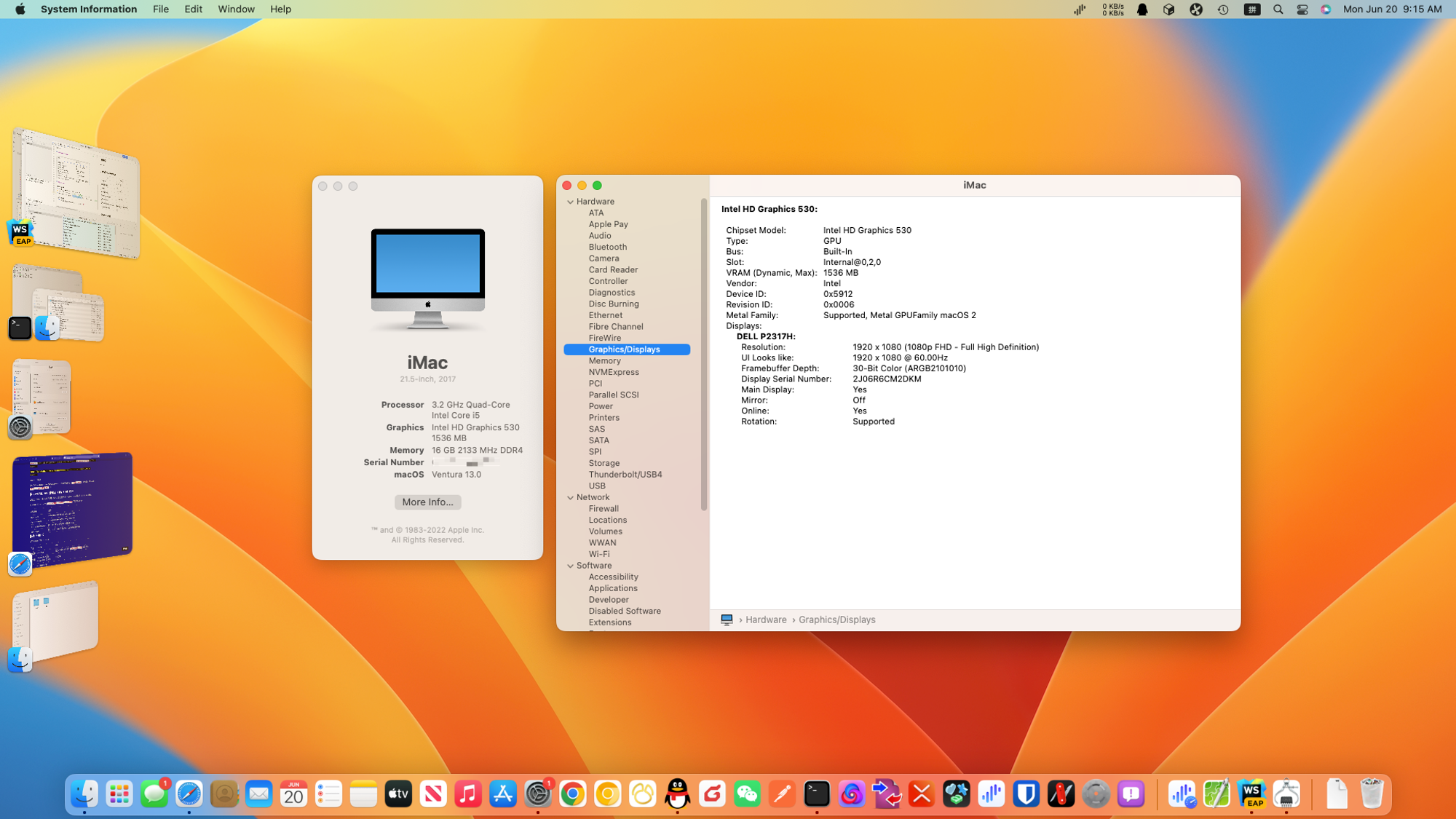Open Time Machine menu bar icon
Screen dimensions: 1456x819
point(1223,9)
